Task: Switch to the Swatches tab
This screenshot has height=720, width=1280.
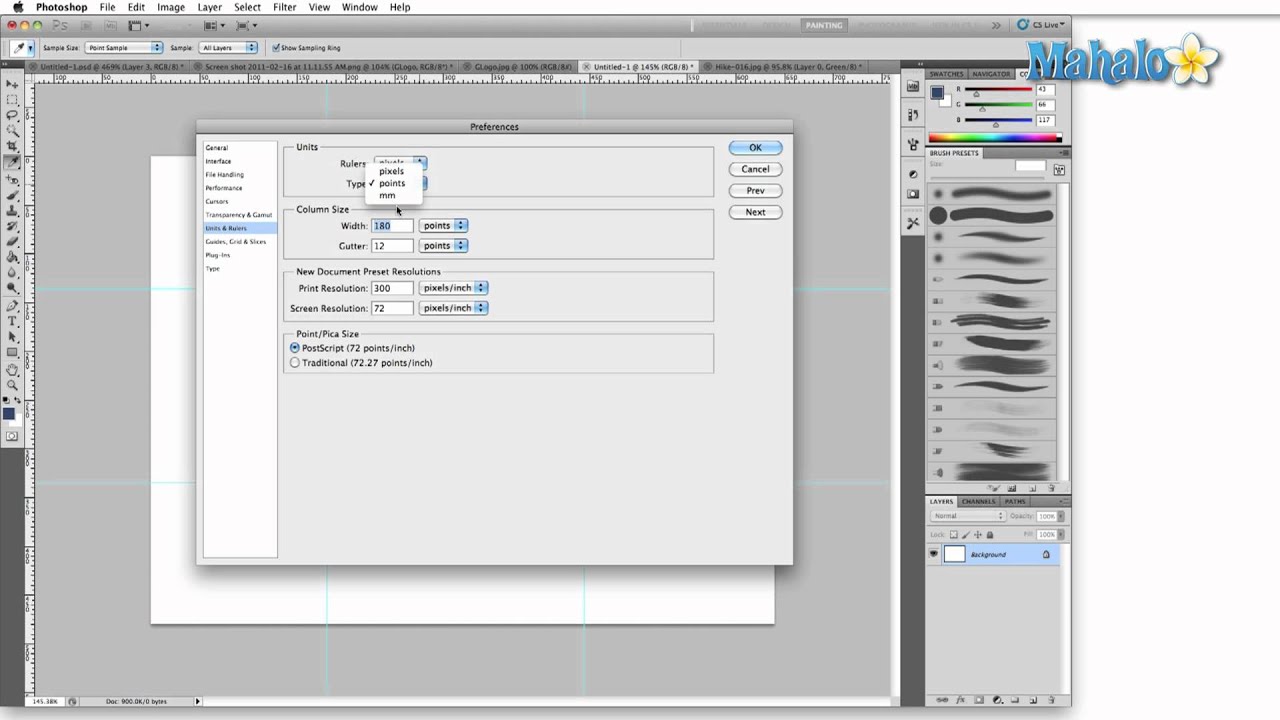Action: click(x=946, y=74)
